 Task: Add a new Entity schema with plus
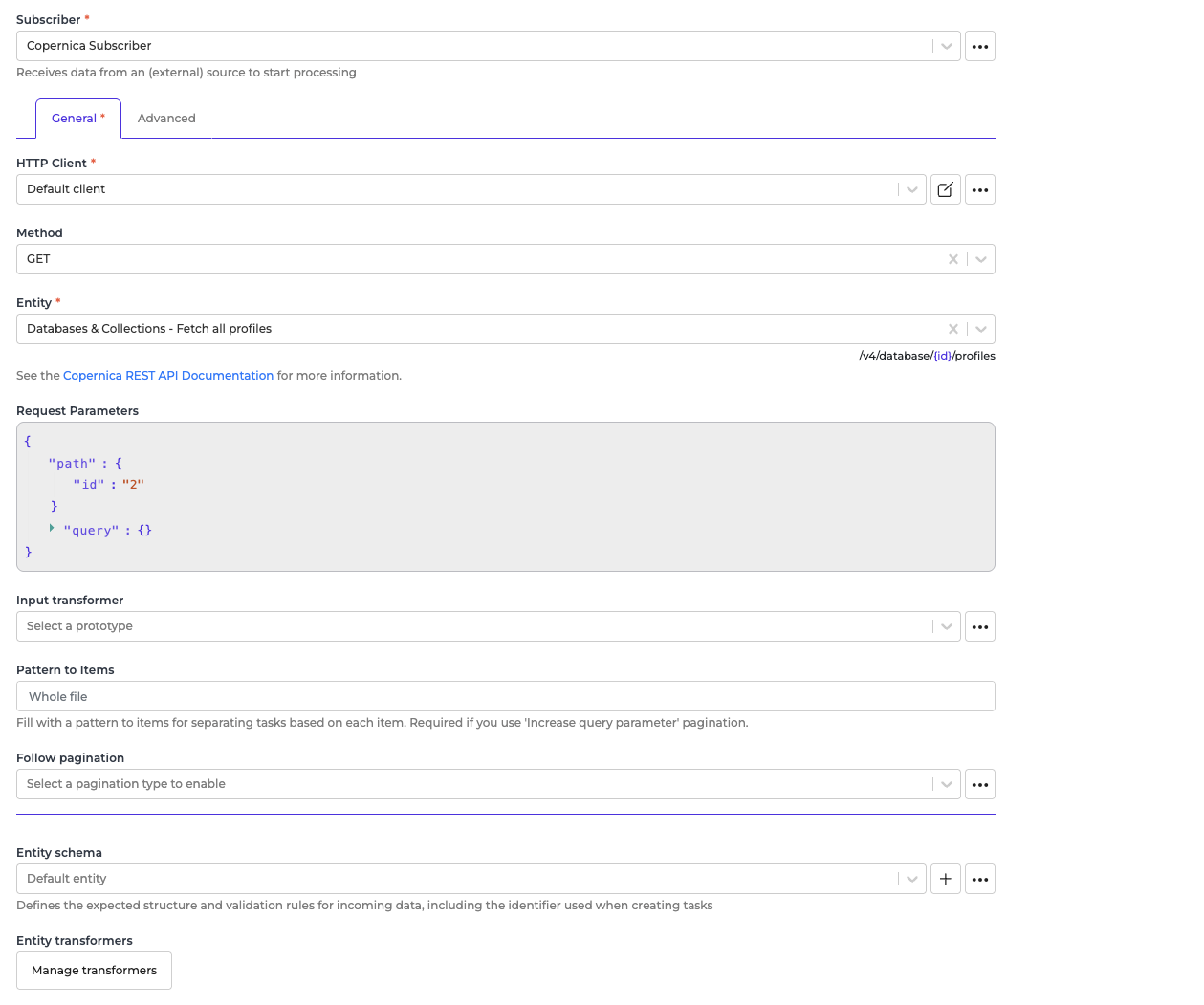point(945,879)
